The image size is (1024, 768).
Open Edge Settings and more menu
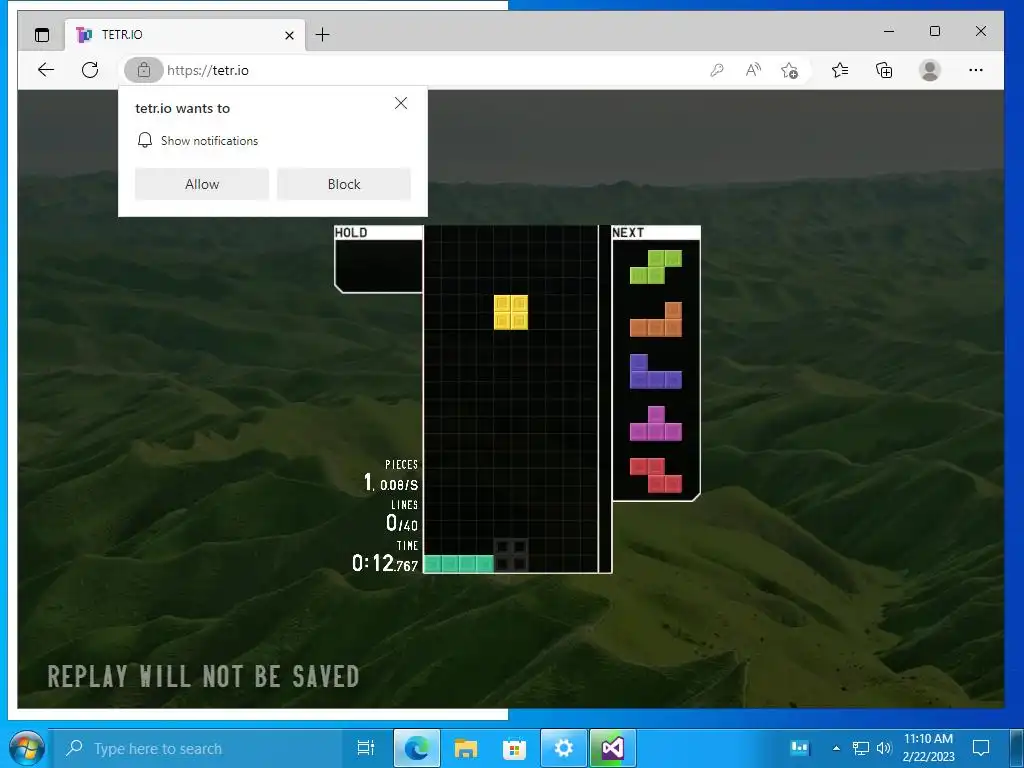tap(976, 70)
